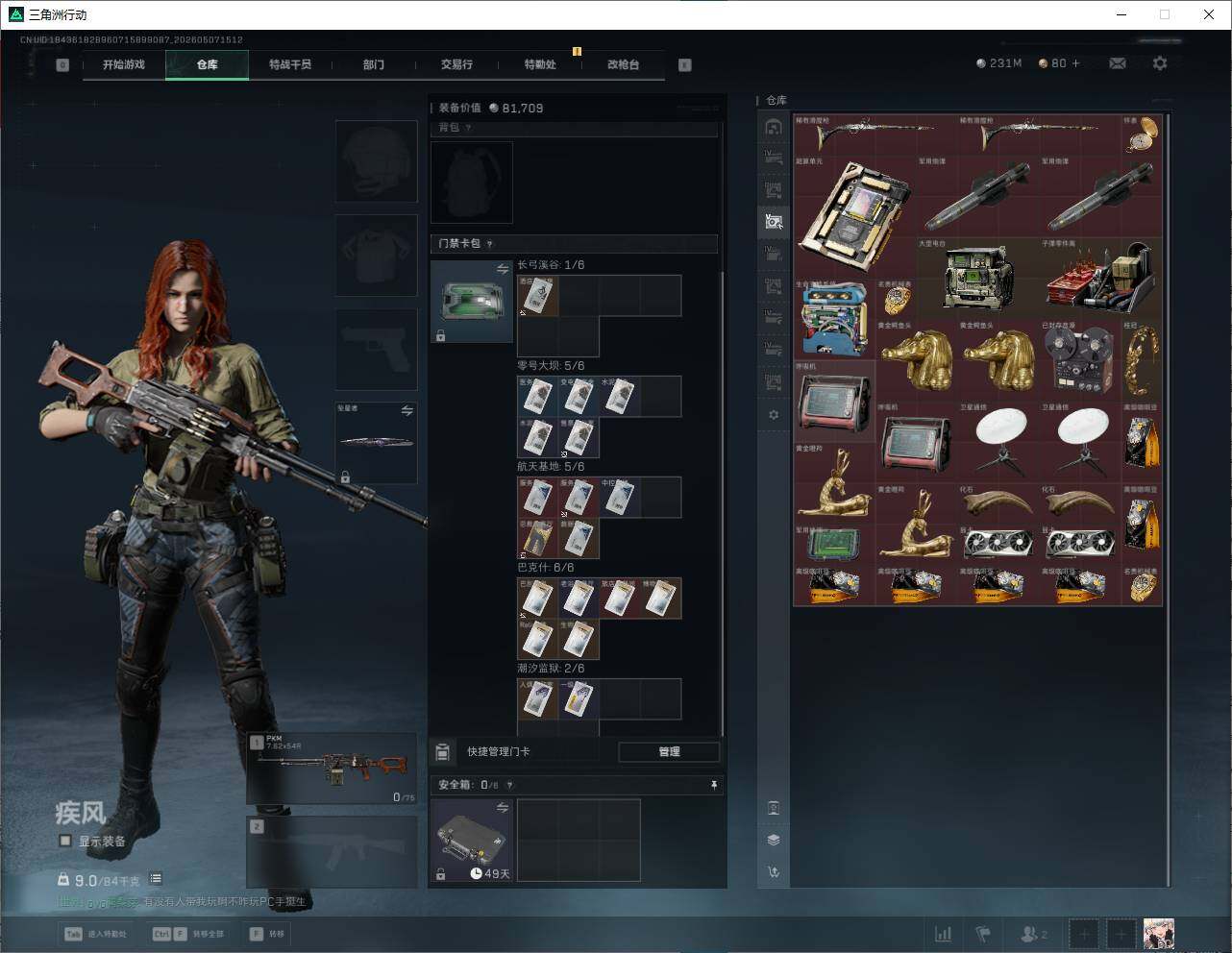The image size is (1232, 953).
Task: Select the golden laurel 桂冠 item
Action: (x=1142, y=359)
